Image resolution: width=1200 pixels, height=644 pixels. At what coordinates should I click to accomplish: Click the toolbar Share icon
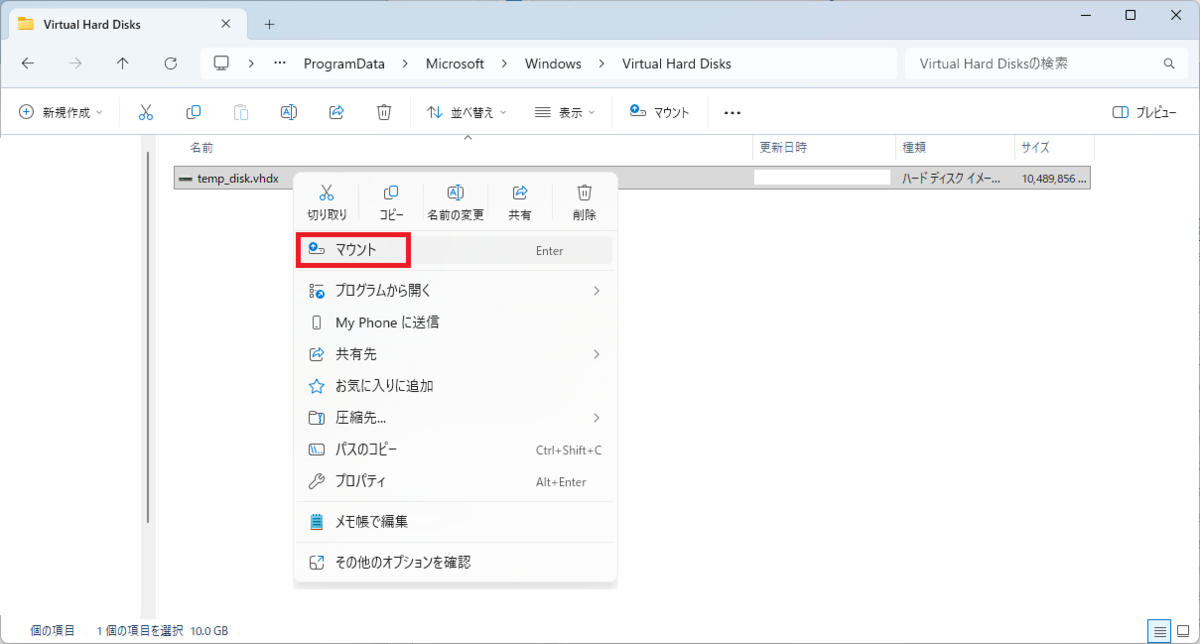click(336, 112)
